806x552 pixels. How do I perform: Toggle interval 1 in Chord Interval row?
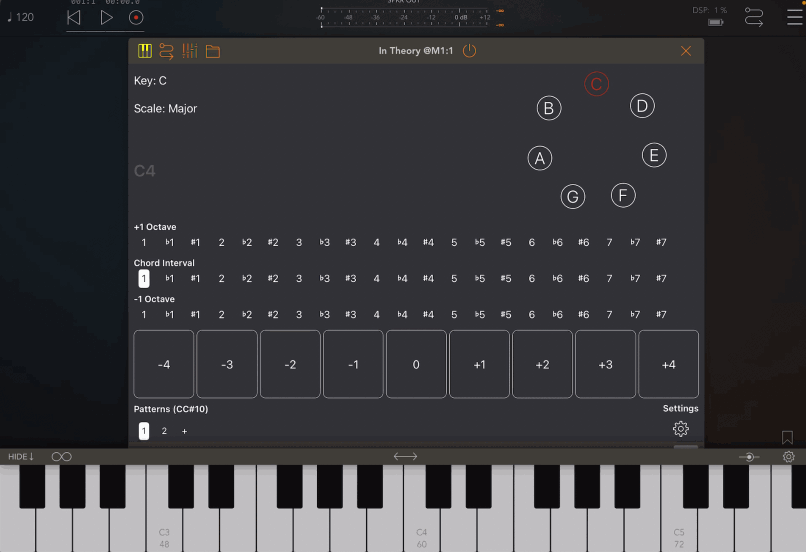(144, 279)
